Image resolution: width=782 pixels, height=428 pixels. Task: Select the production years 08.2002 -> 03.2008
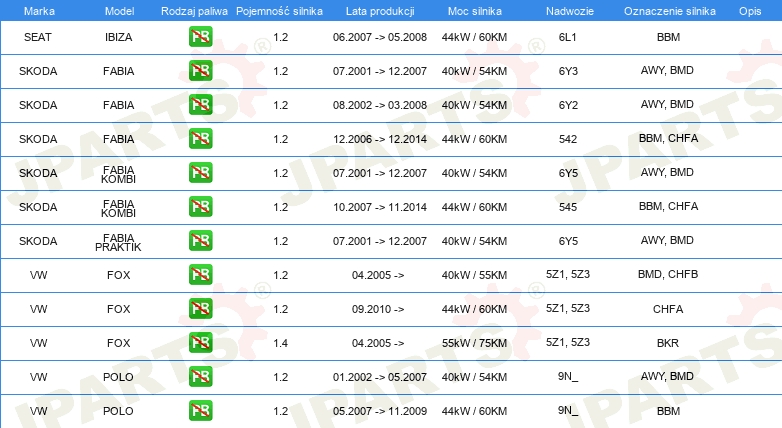[x=380, y=105]
